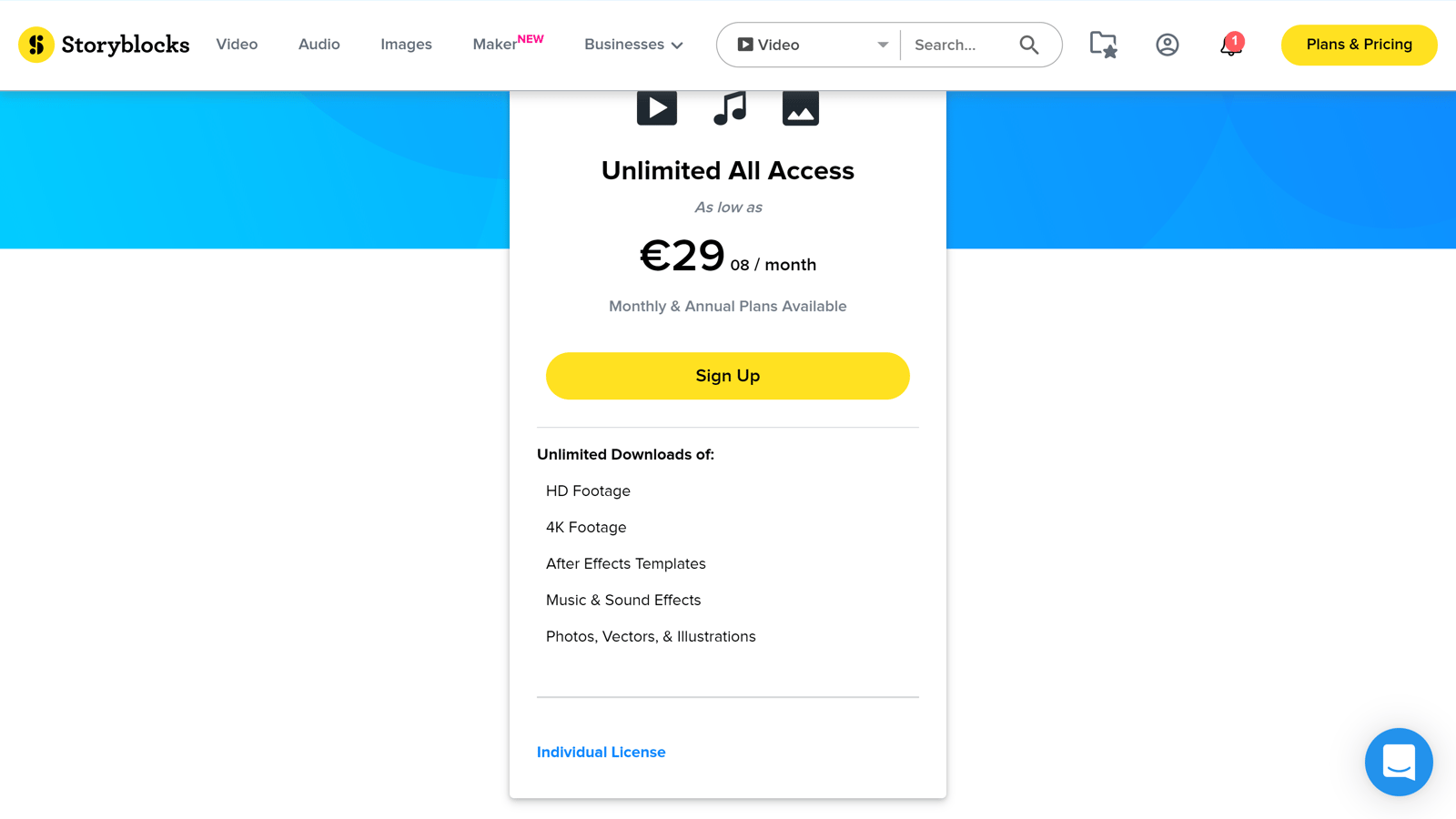Click the search magnifier icon
1456x819 pixels.
[1029, 44]
